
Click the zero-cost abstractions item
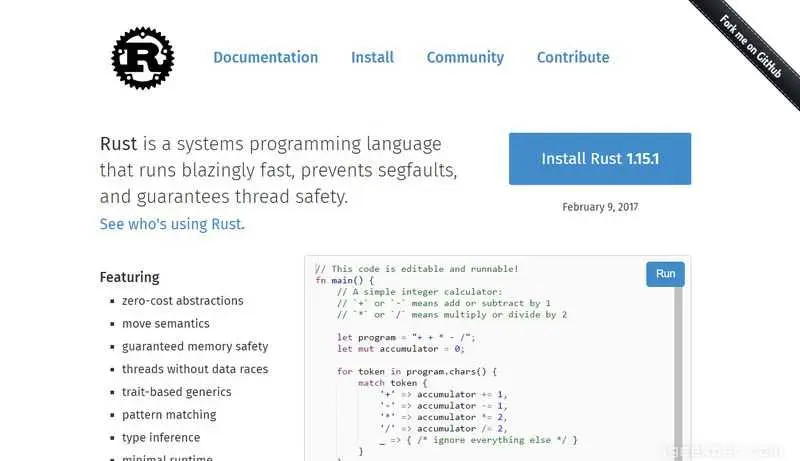[x=183, y=301]
